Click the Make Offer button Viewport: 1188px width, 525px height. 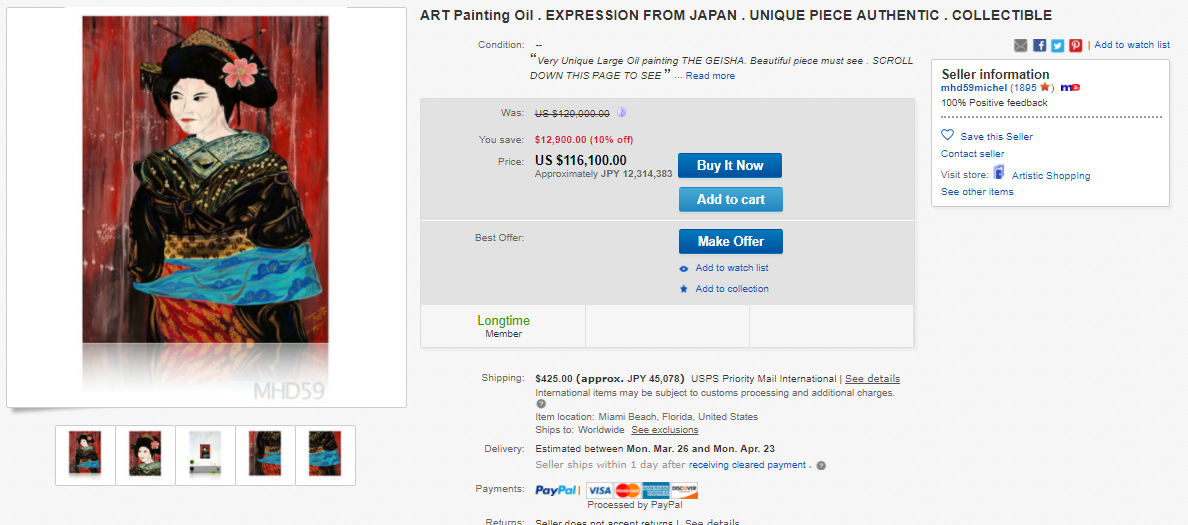coord(730,241)
